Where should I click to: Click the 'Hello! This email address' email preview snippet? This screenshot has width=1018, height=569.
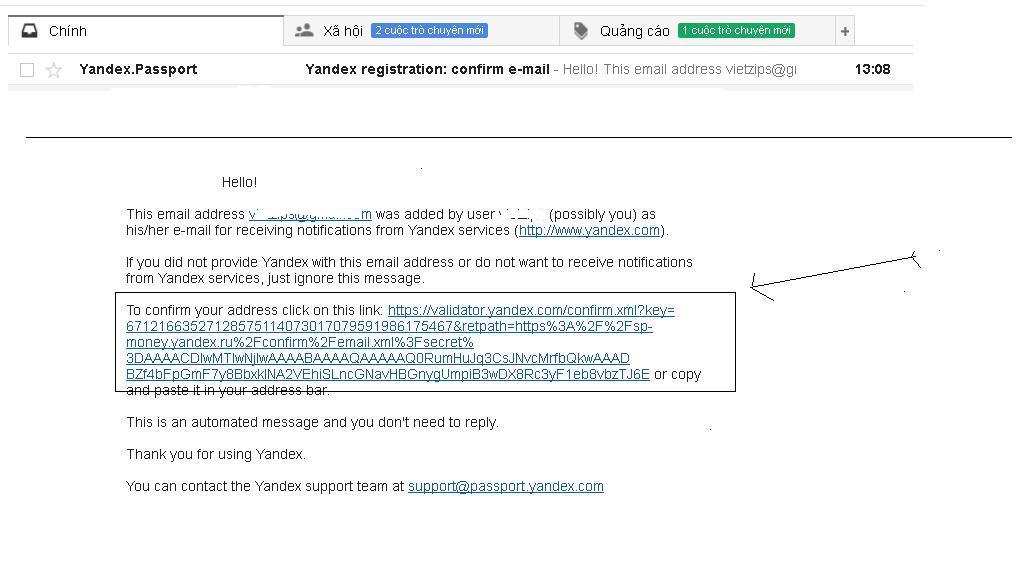tap(679, 70)
